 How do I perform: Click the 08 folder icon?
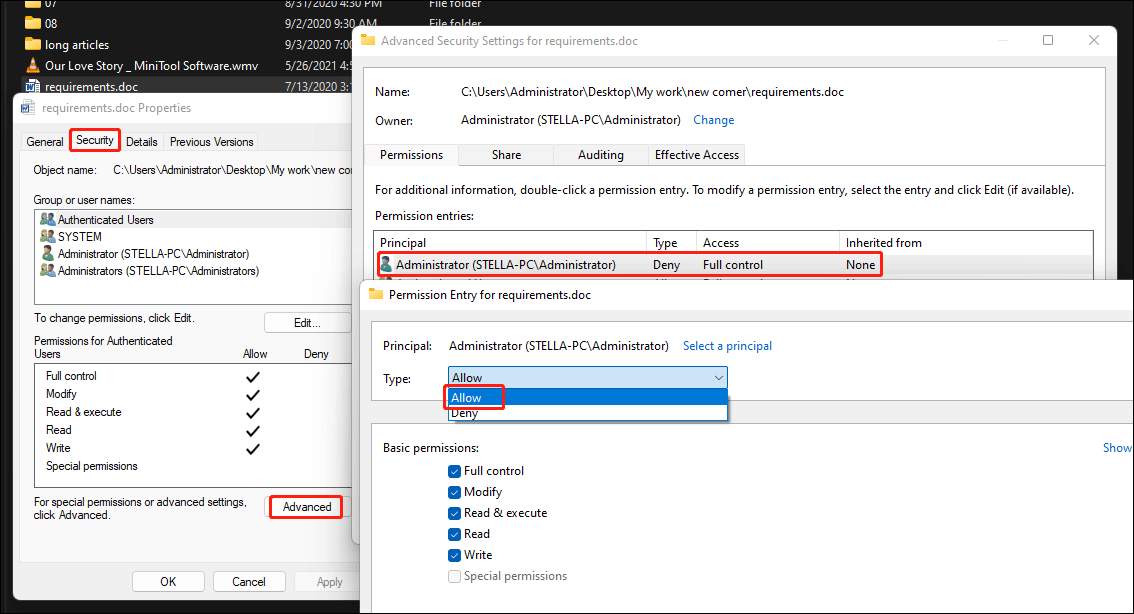[32, 22]
